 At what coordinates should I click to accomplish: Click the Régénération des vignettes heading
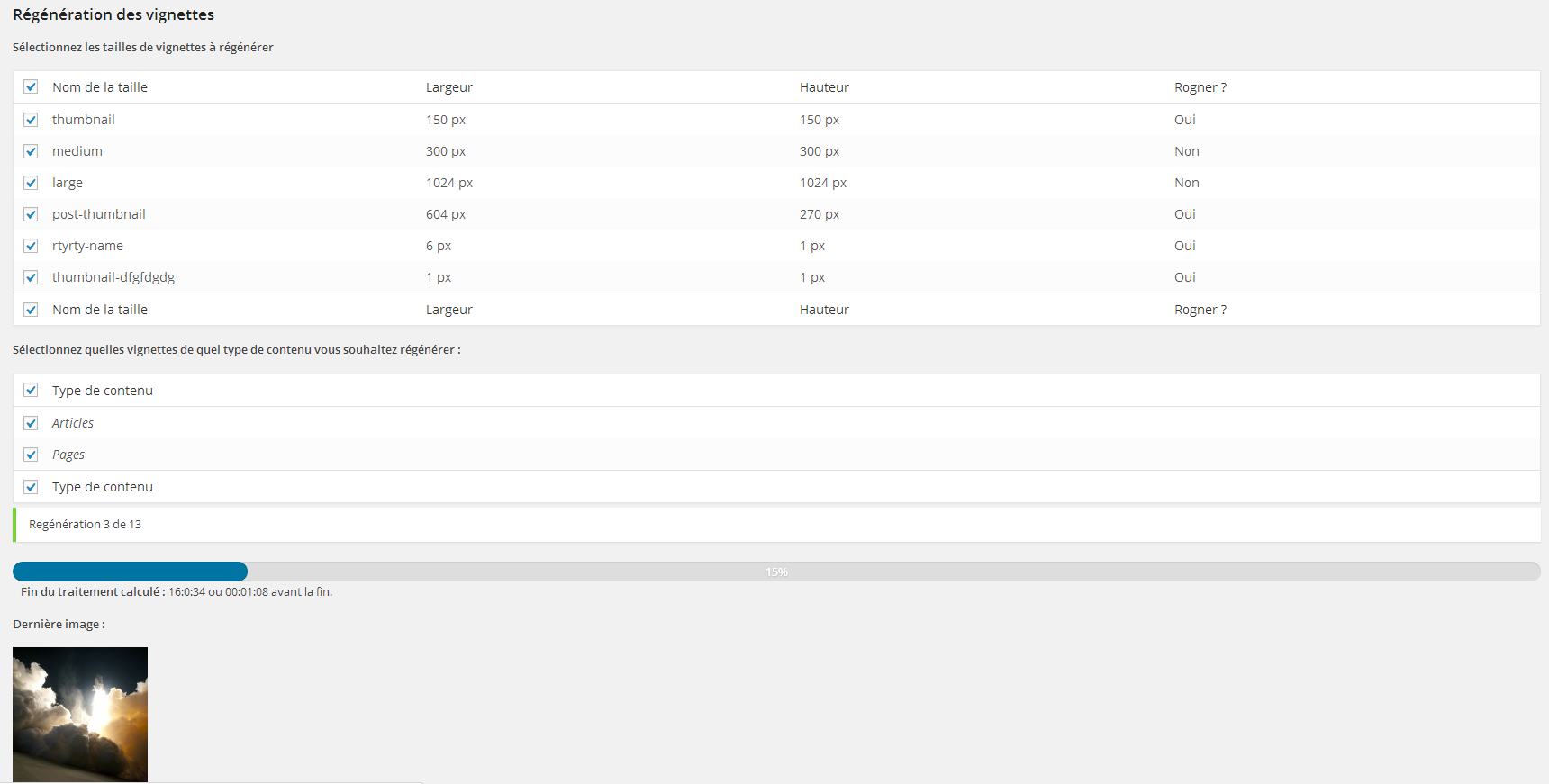(x=113, y=14)
